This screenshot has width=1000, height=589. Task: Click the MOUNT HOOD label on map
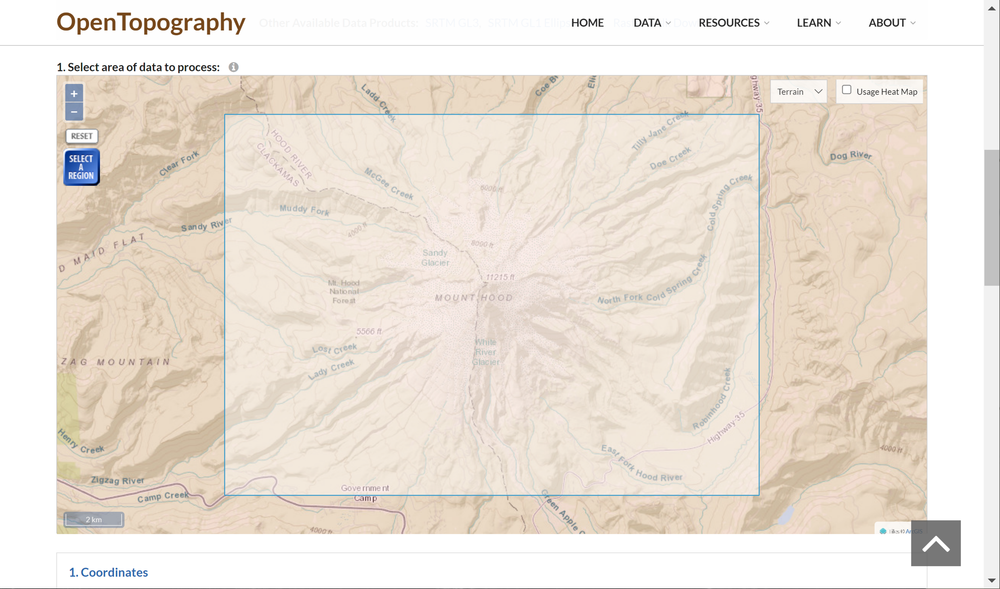point(474,298)
